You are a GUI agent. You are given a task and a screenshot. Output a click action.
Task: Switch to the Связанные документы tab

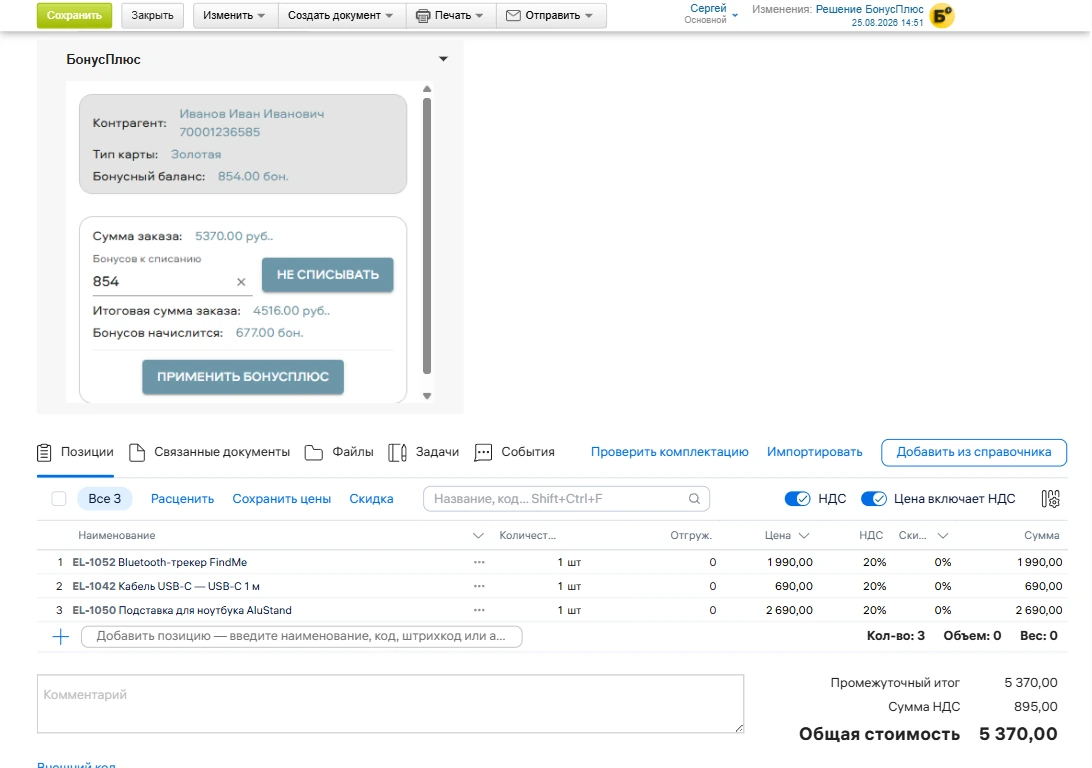210,452
